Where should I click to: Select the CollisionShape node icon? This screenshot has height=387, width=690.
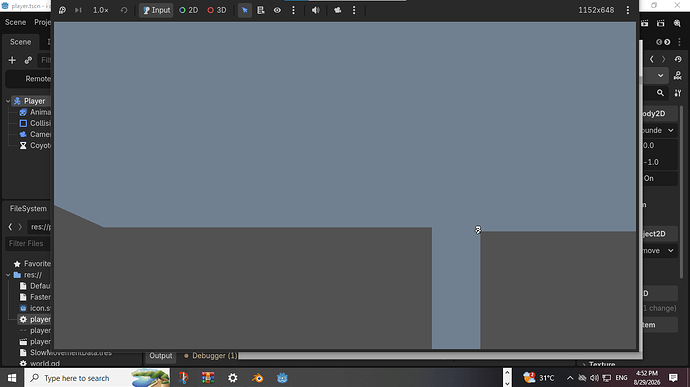coord(23,123)
